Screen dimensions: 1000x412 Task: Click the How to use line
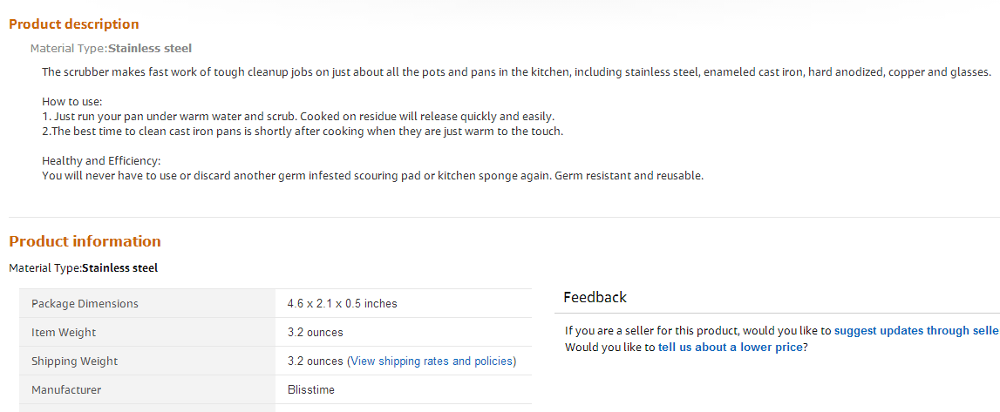click(72, 102)
